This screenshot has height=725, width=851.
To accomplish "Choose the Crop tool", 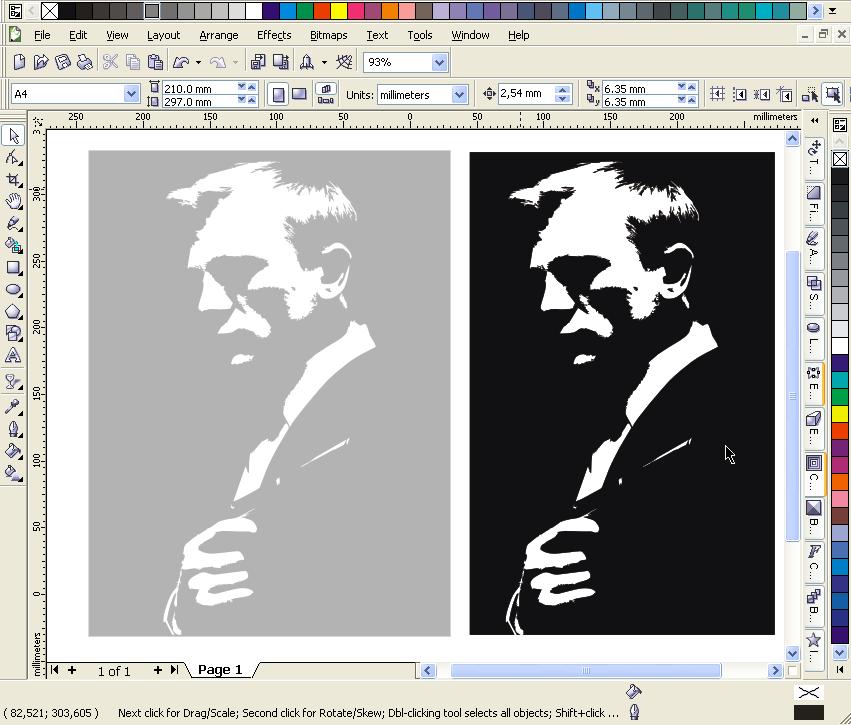I will [x=13, y=180].
